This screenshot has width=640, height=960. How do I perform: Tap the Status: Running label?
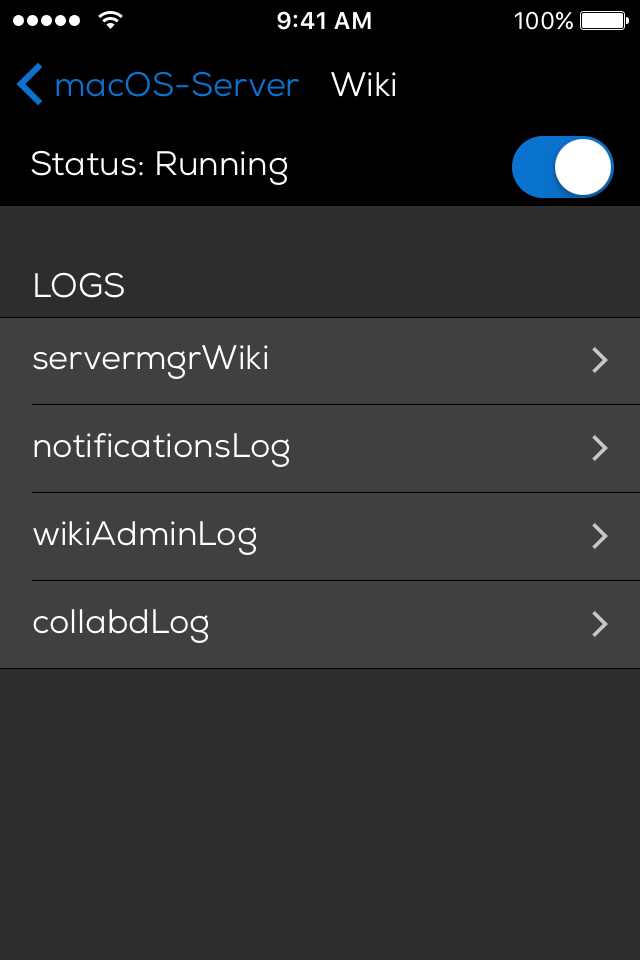pos(160,165)
